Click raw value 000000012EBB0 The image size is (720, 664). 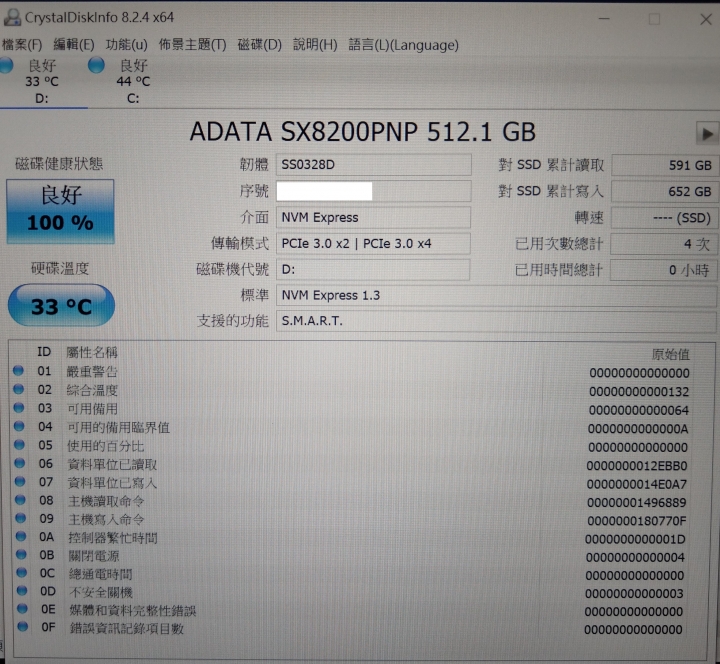[636, 466]
